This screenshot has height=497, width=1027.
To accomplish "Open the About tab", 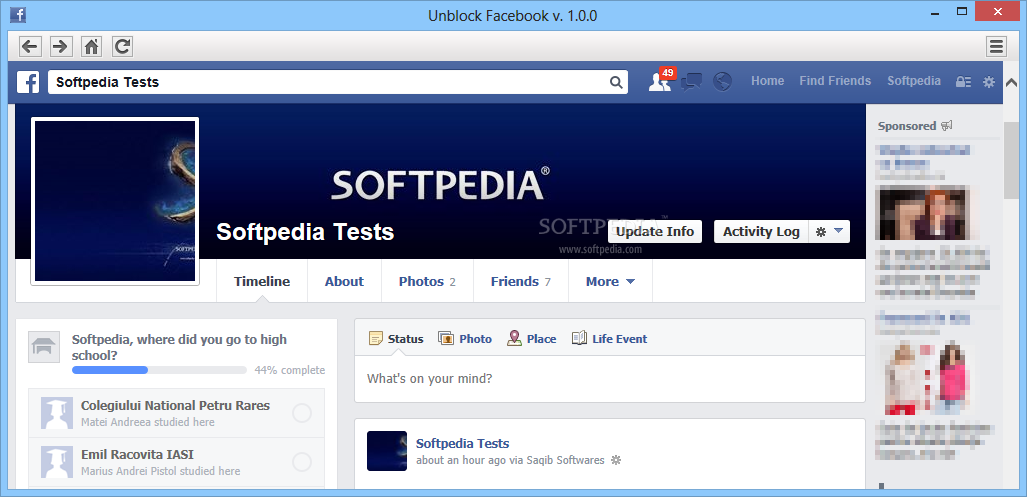I will coord(345,282).
